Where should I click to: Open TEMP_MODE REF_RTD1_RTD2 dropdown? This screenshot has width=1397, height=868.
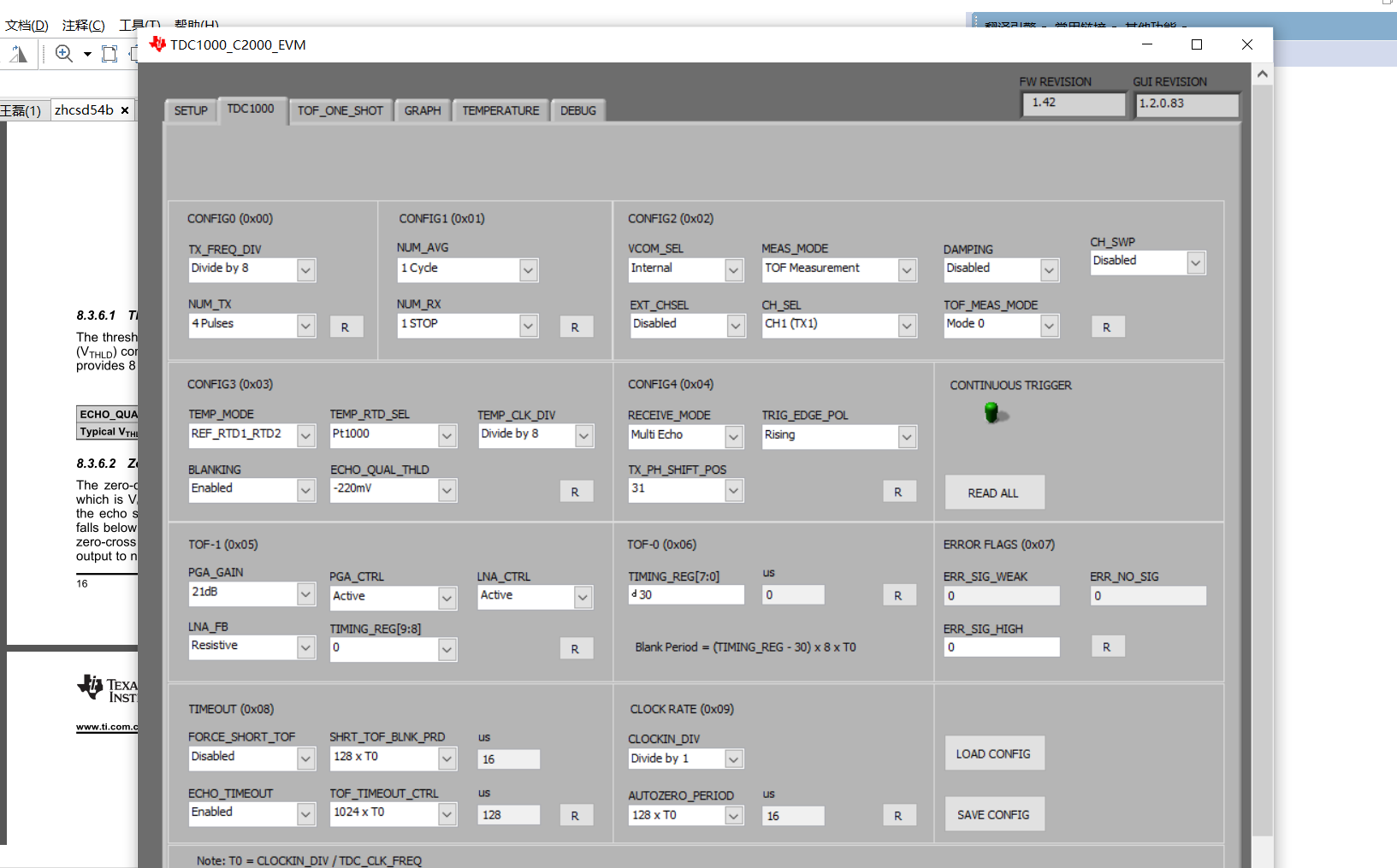pyautogui.click(x=305, y=436)
